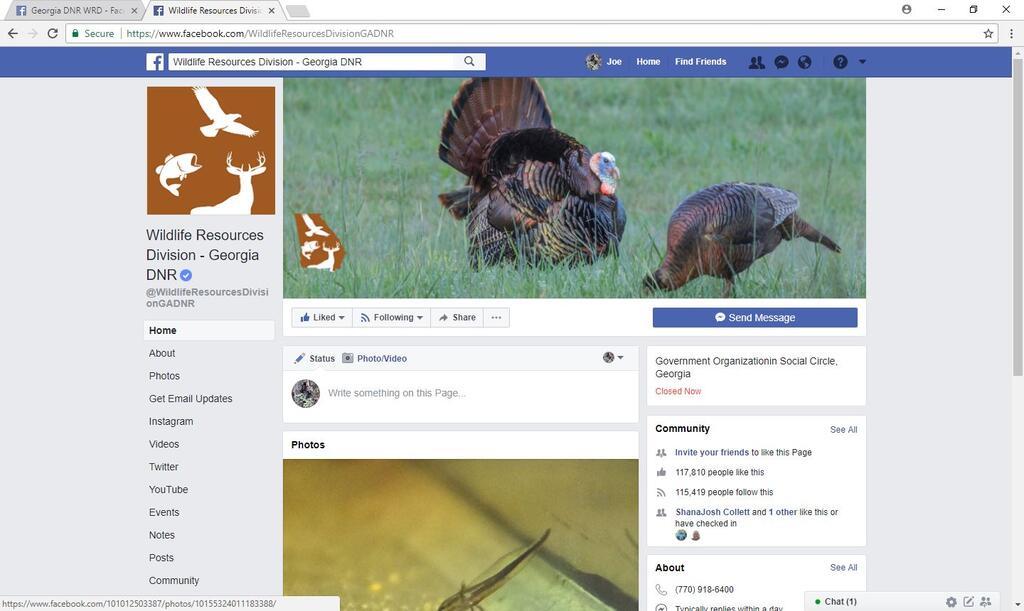Click phone number (770) 918-6400
The width and height of the screenshot is (1024, 611).
point(704,589)
